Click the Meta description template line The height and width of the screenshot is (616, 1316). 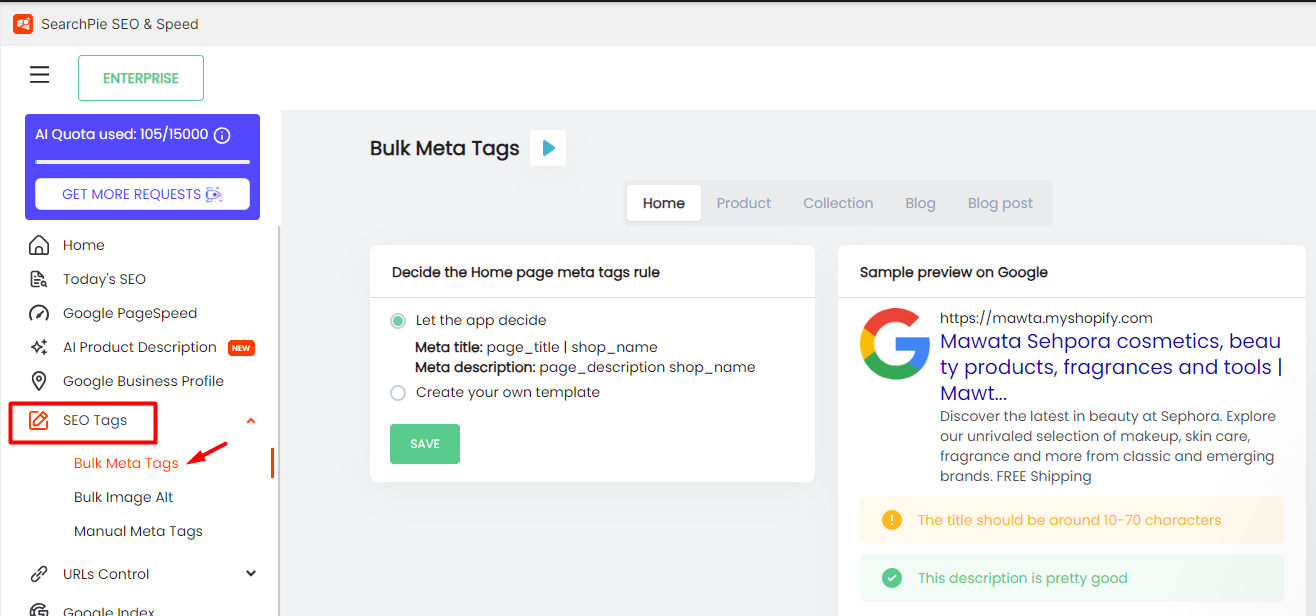(x=585, y=367)
